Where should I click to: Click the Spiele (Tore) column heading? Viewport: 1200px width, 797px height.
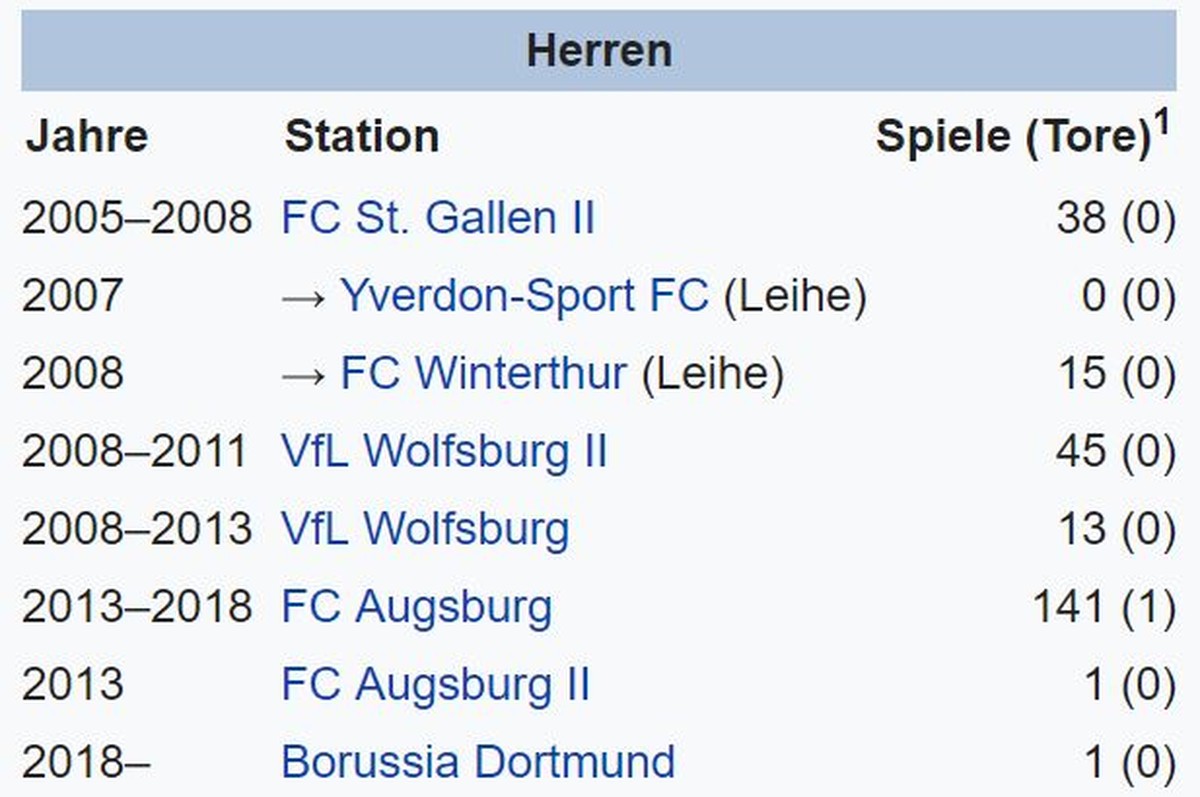pos(1014,137)
